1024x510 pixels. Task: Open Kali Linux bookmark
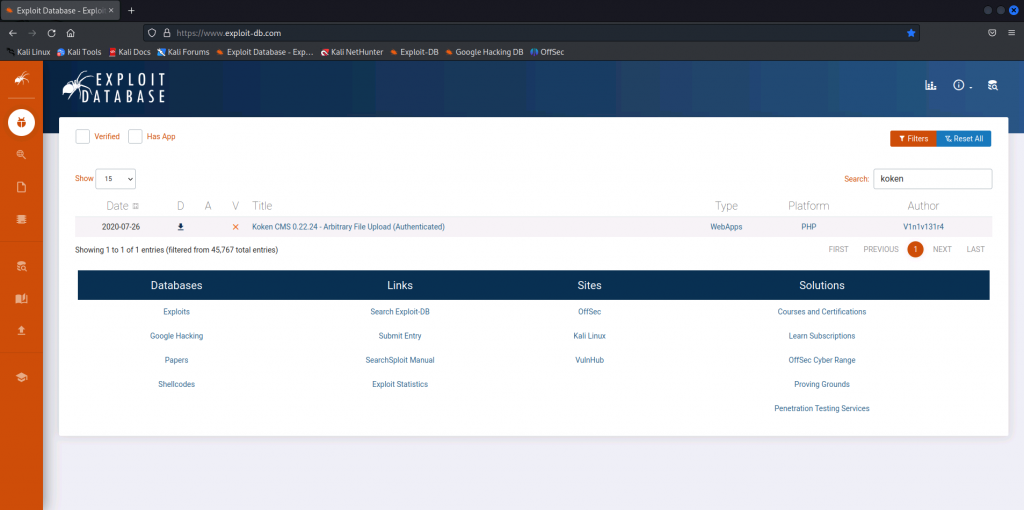click(x=28, y=52)
